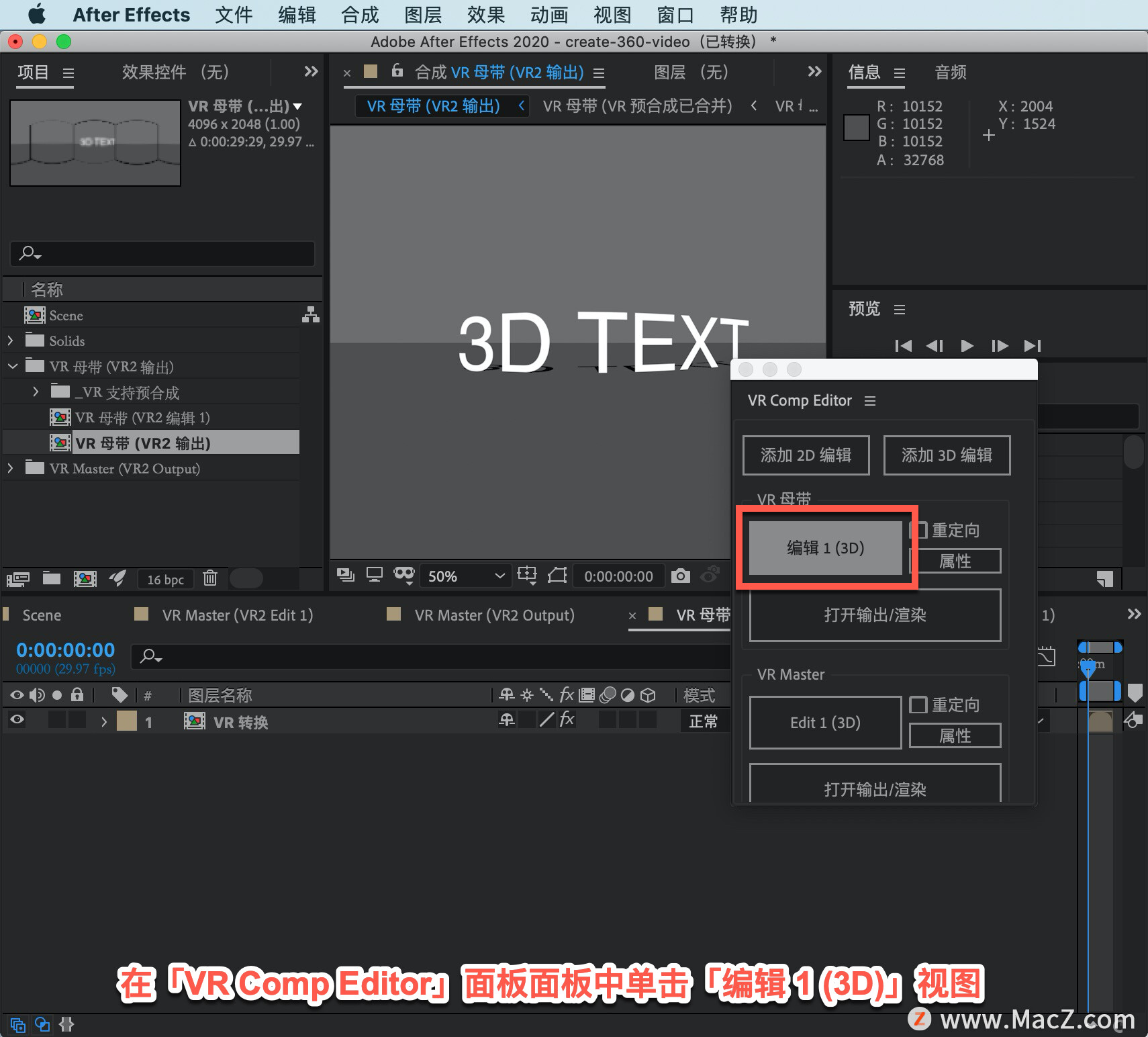1148x1037 pixels.
Task: Toggle the shy switch on VR 转换 layer
Action: [507, 720]
